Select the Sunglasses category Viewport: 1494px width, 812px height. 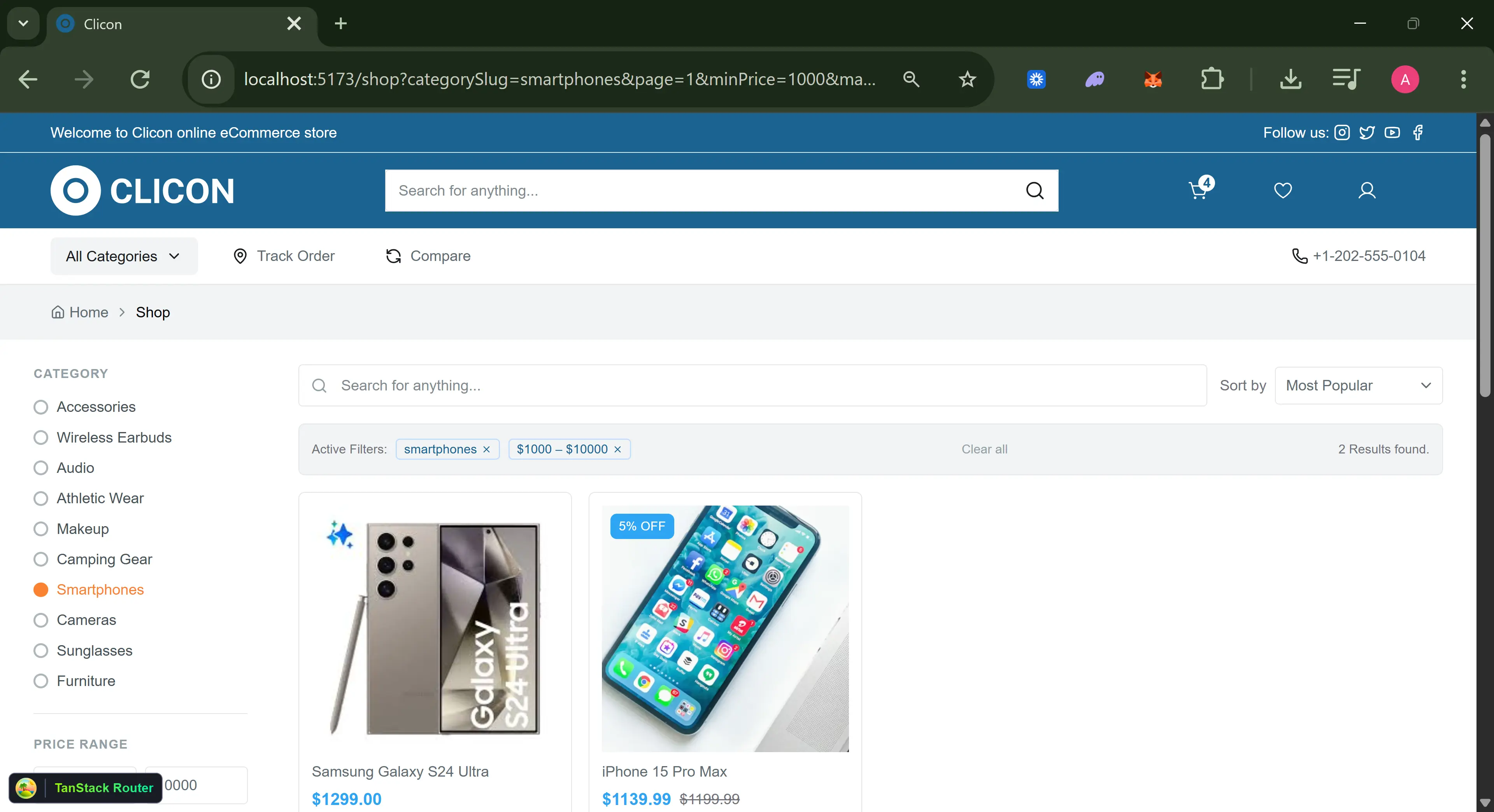pos(83,650)
